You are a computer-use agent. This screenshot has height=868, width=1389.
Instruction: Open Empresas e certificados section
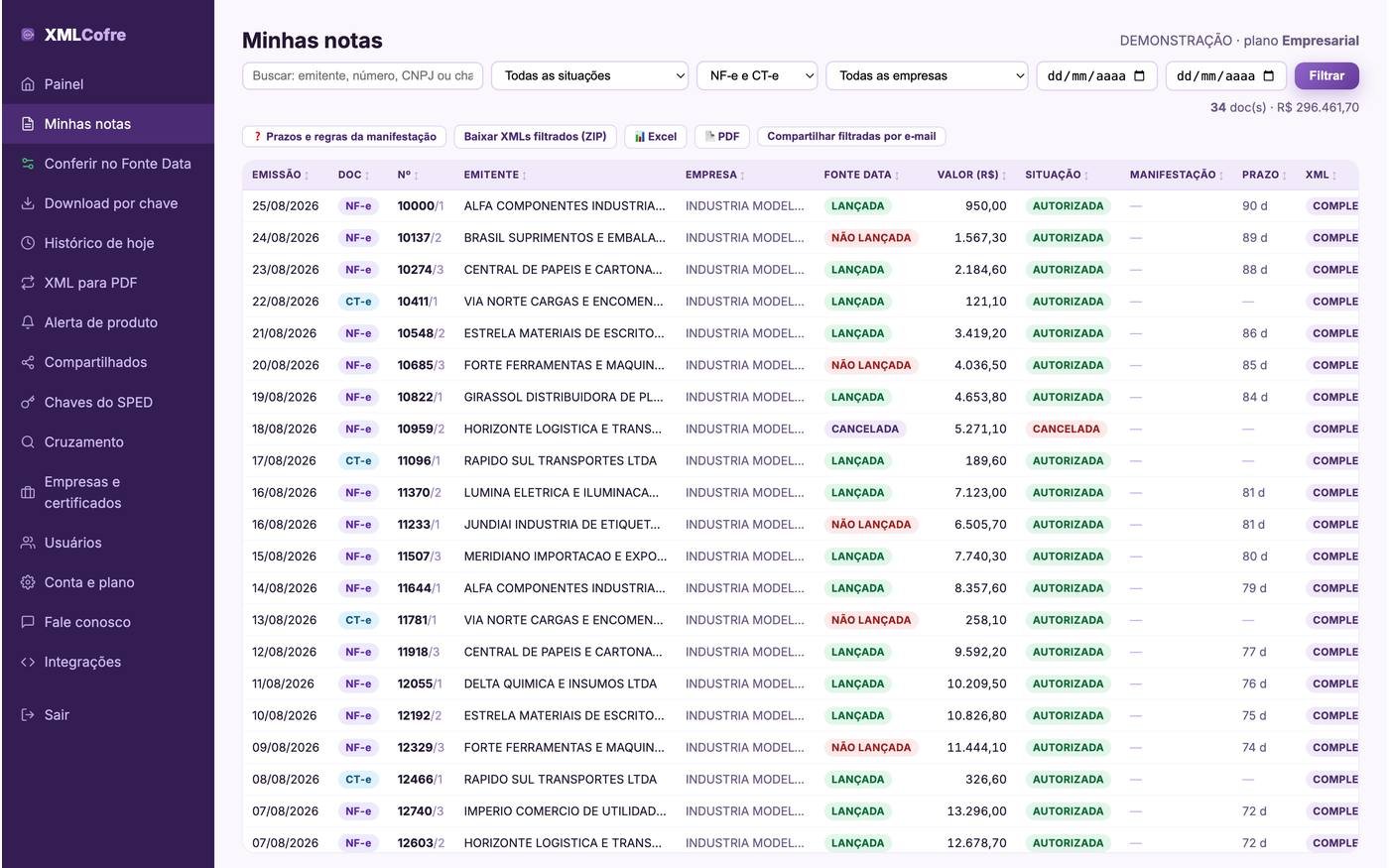pyautogui.click(x=108, y=492)
